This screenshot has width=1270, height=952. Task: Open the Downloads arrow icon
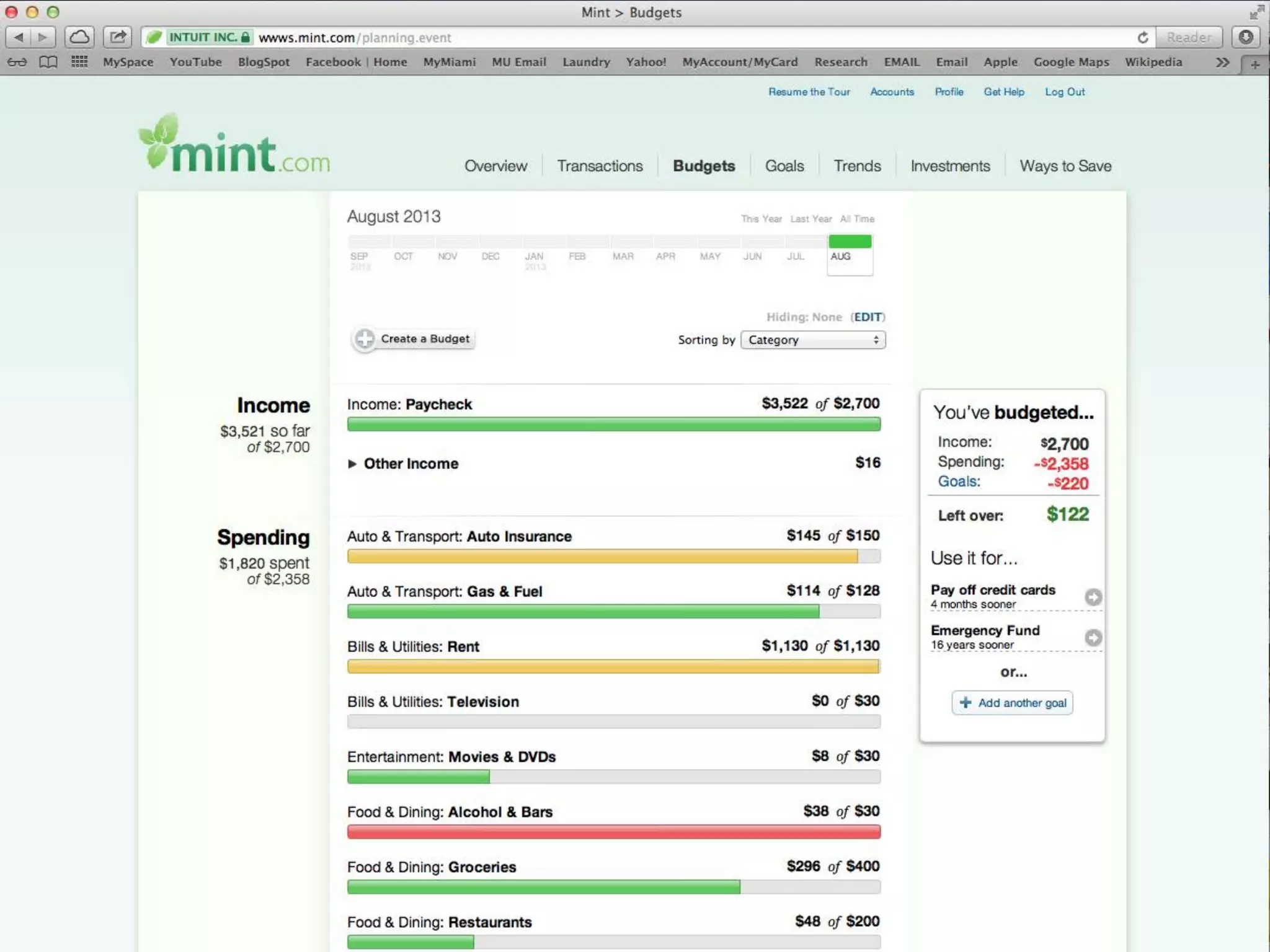pos(1245,37)
